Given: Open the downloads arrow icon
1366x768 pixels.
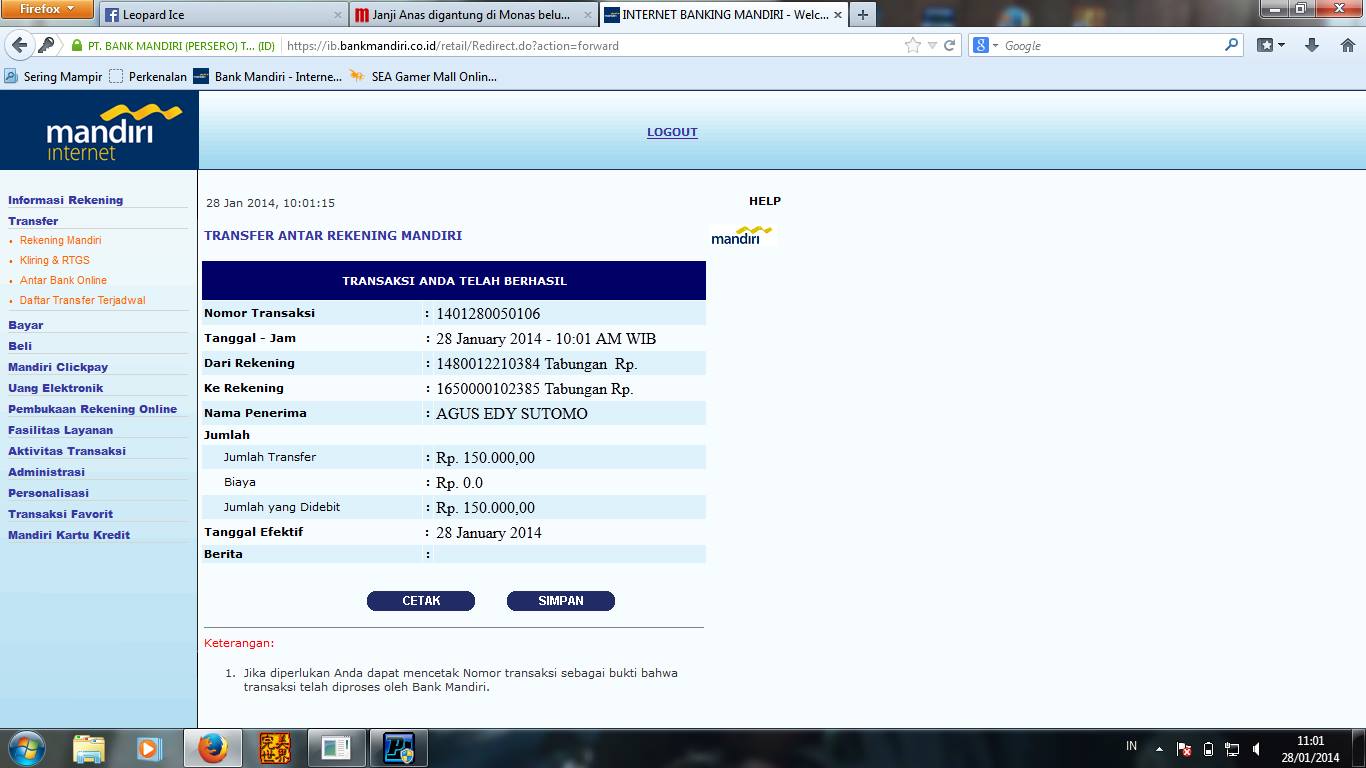Looking at the screenshot, I should (x=1312, y=45).
